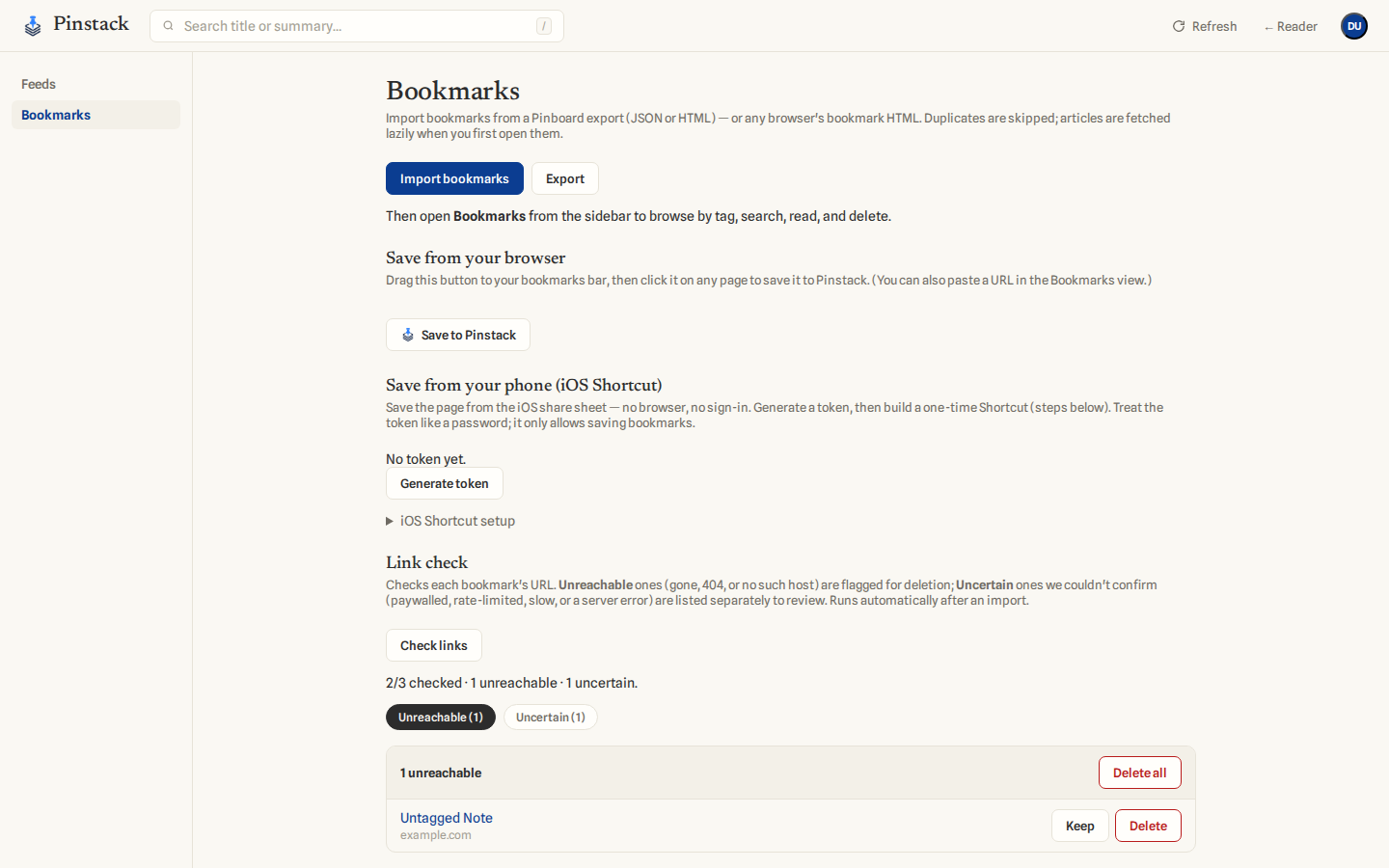Click the Refresh circular arrow icon
Viewport: 1389px width, 868px height.
point(1178,26)
